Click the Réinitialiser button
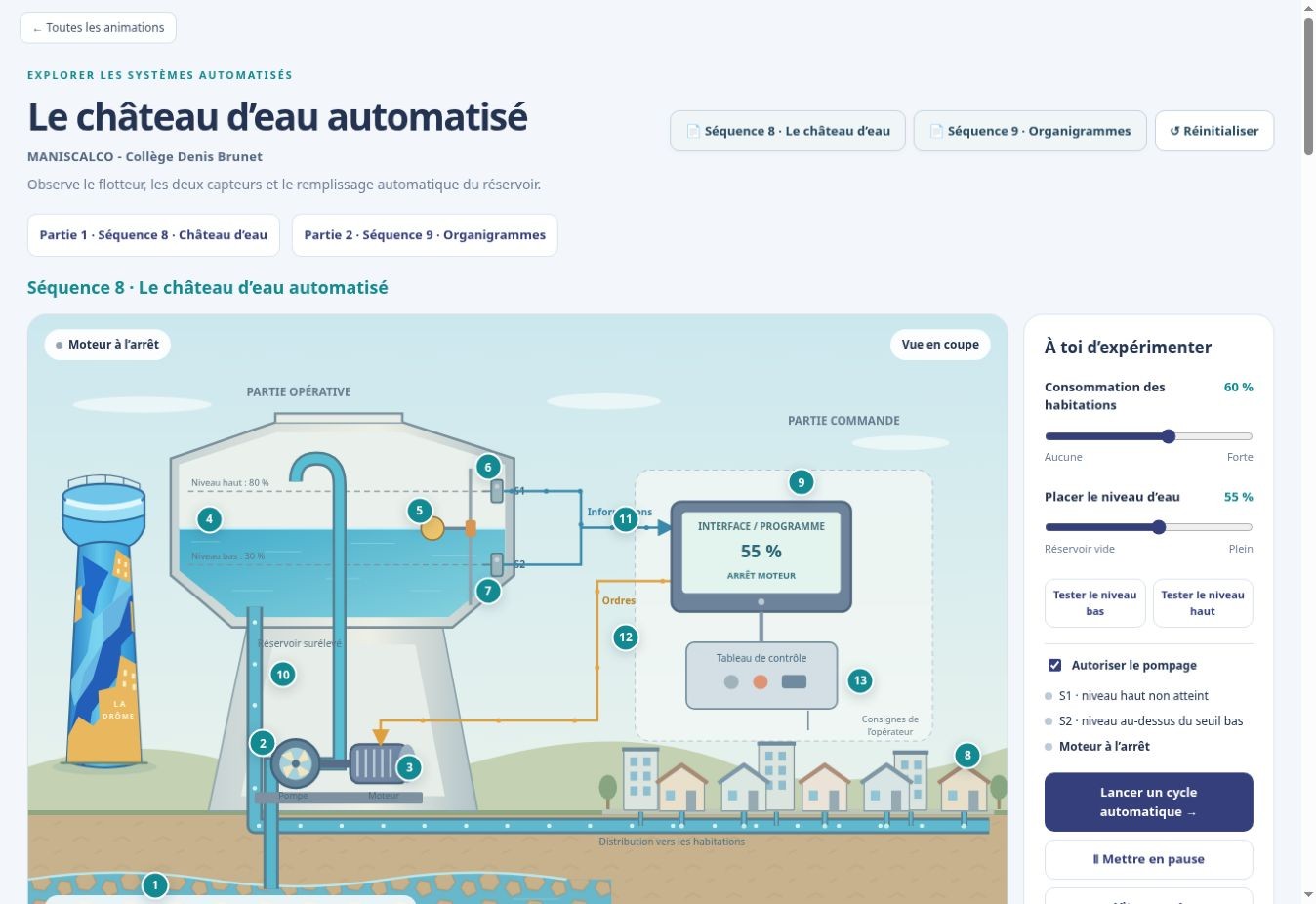 1214,131
